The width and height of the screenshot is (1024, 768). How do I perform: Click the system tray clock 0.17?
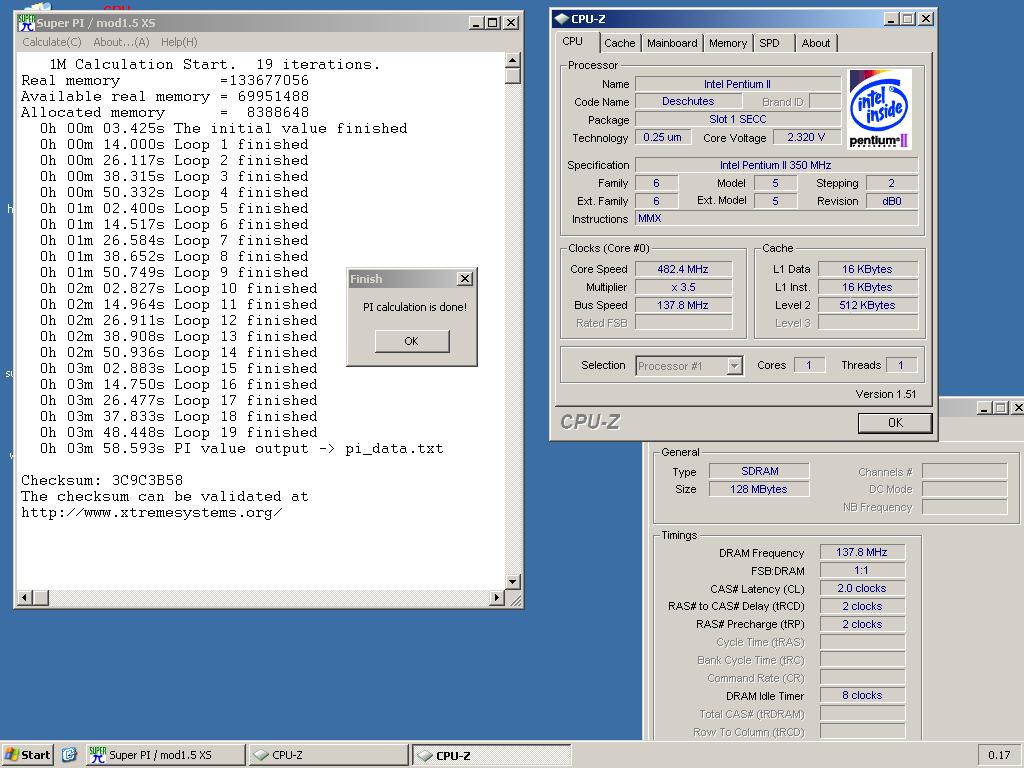pos(999,755)
